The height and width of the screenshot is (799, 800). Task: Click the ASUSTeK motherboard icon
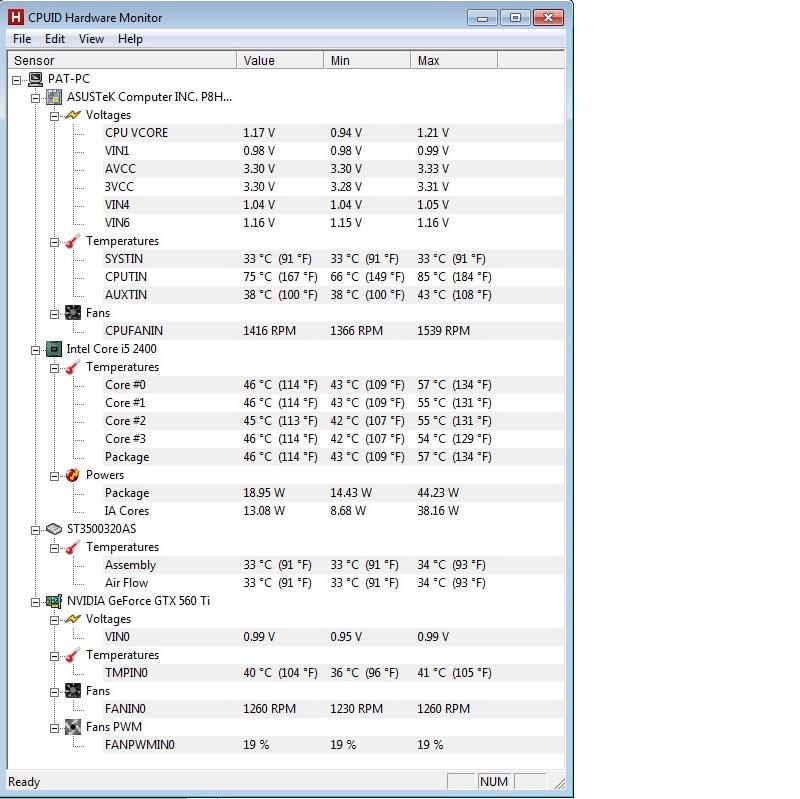[54, 97]
